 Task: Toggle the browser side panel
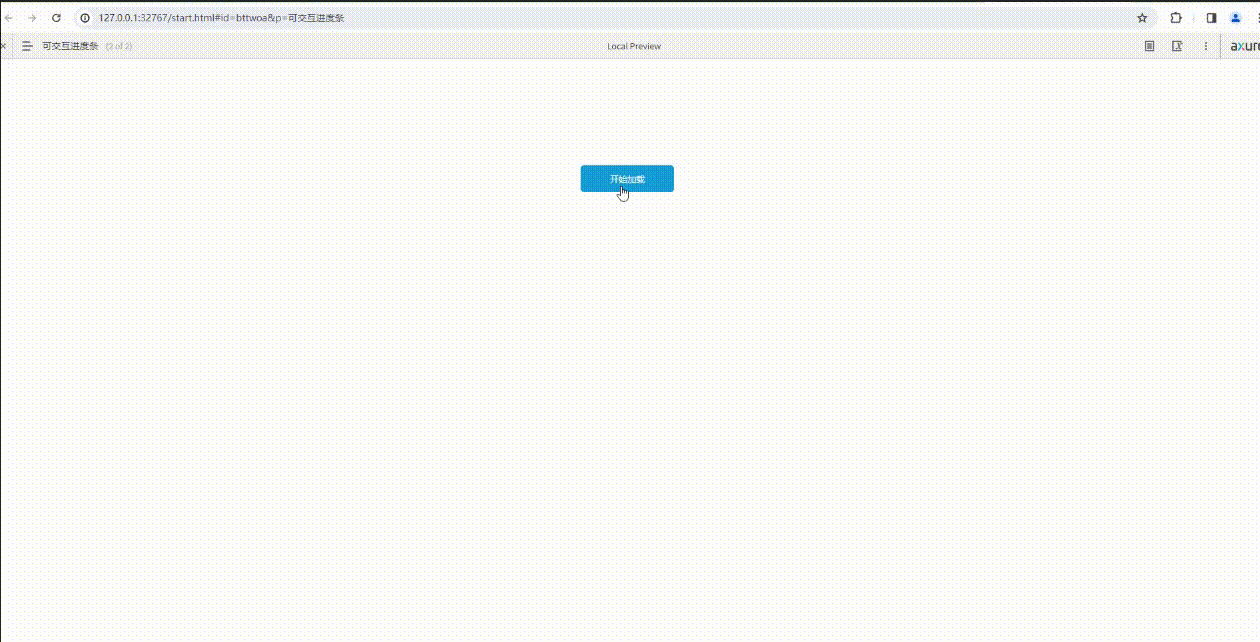click(1211, 18)
